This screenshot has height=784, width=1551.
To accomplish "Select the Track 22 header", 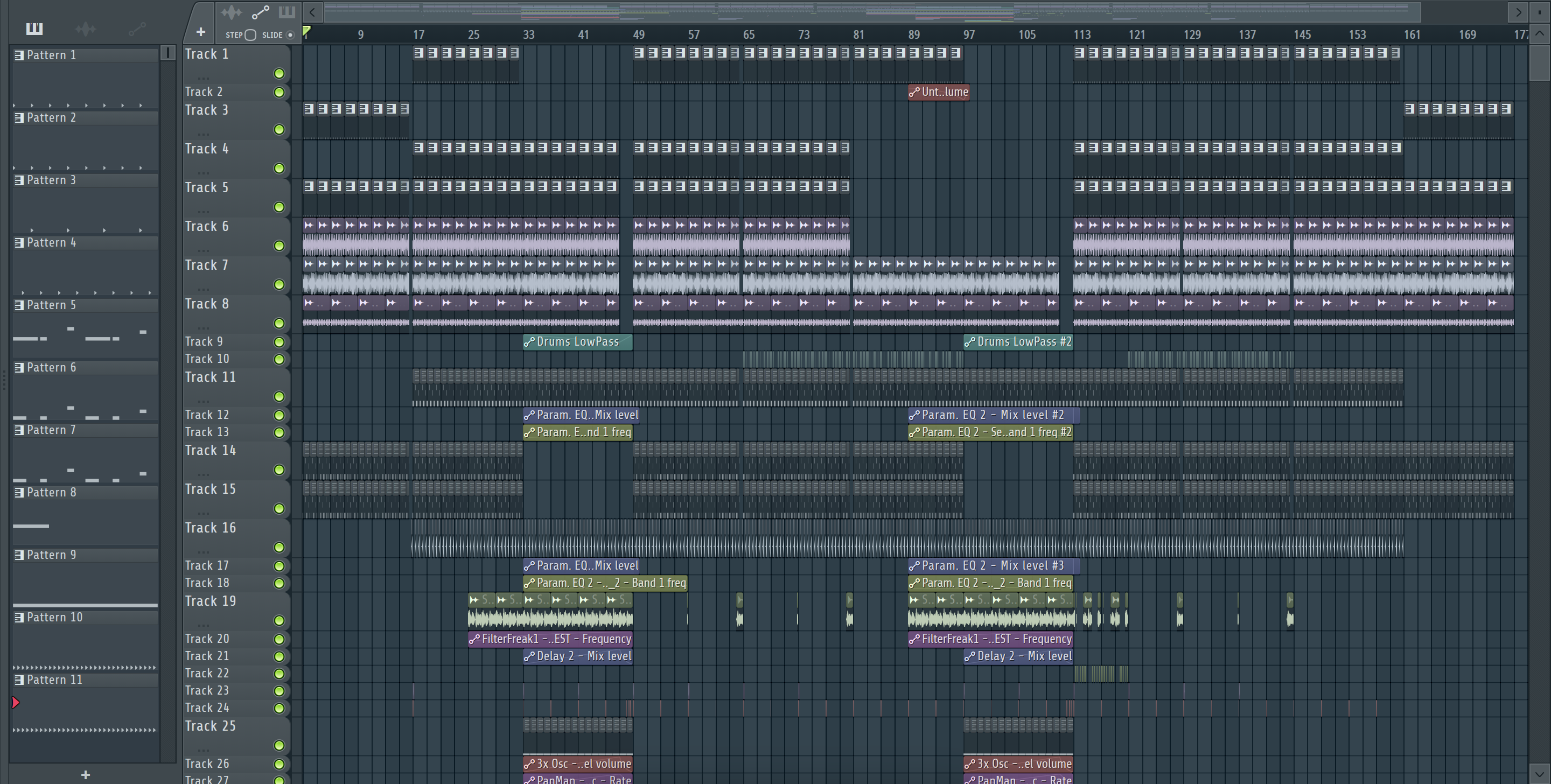I will (236, 673).
